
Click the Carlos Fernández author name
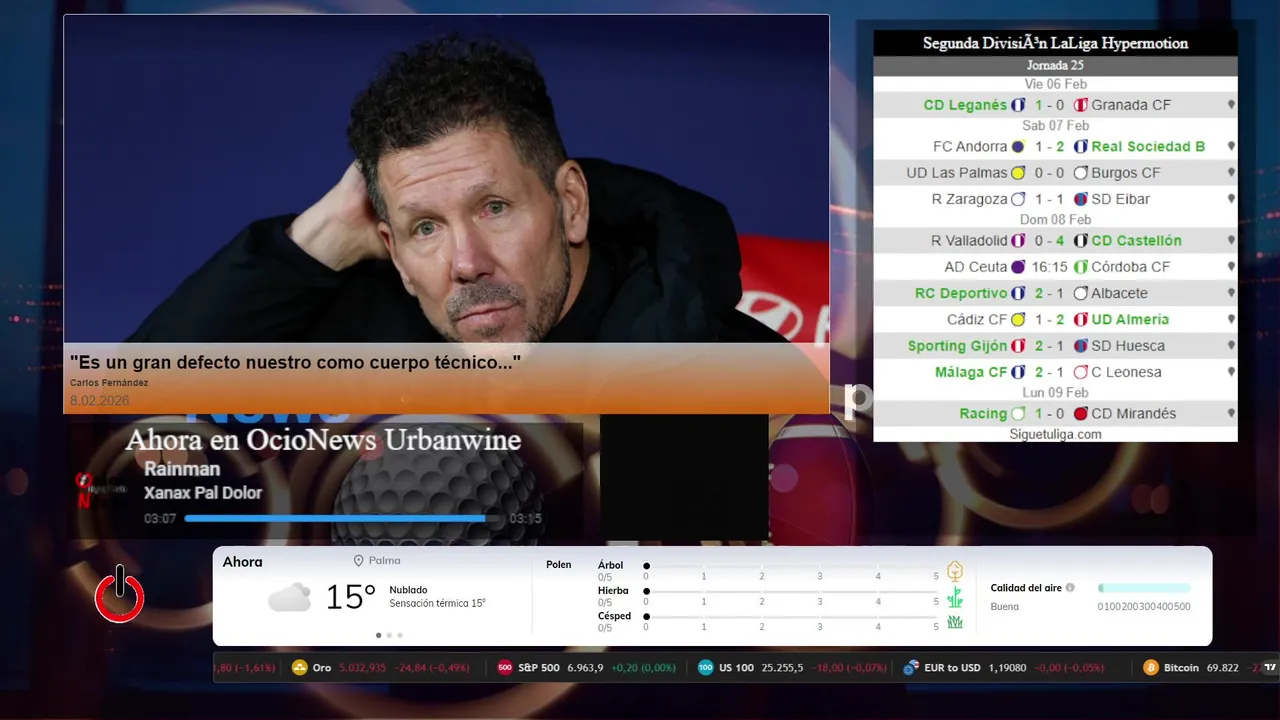(109, 383)
